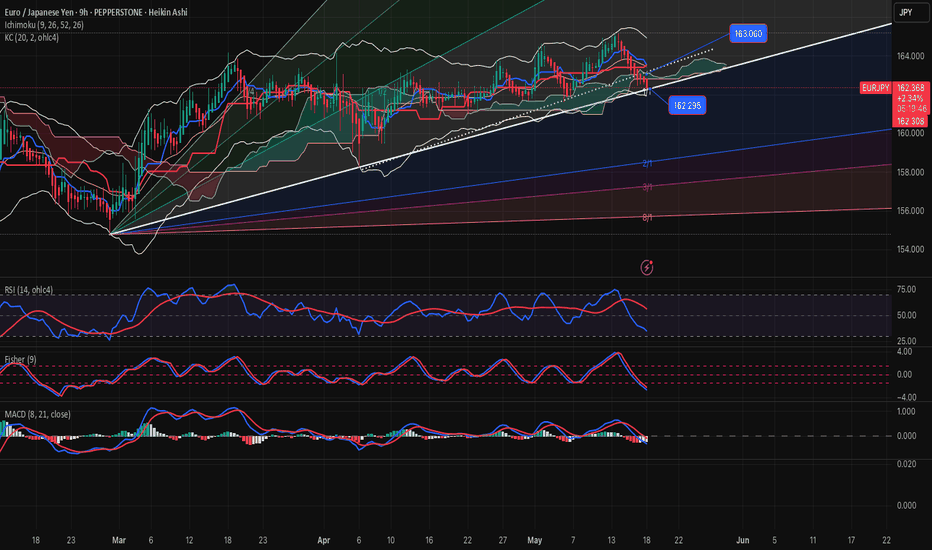Image resolution: width=932 pixels, height=550 pixels.
Task: Click the 162.368 current price label
Action: (x=911, y=88)
